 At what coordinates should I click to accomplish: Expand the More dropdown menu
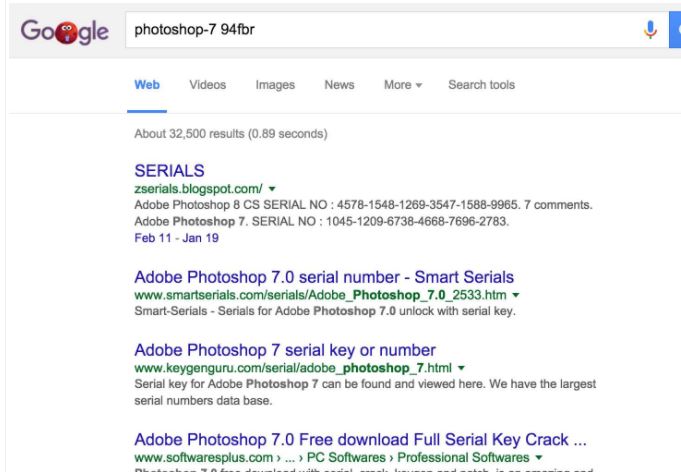pyautogui.click(x=403, y=85)
